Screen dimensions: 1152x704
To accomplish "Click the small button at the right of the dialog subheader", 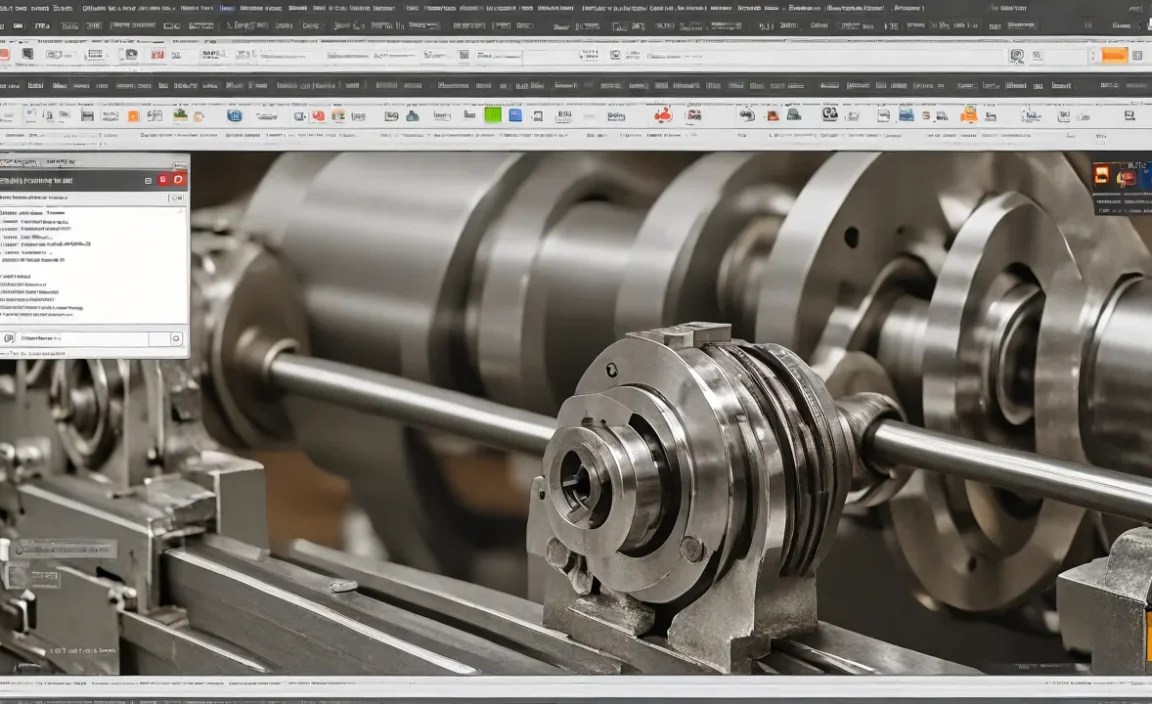I will click(x=177, y=198).
